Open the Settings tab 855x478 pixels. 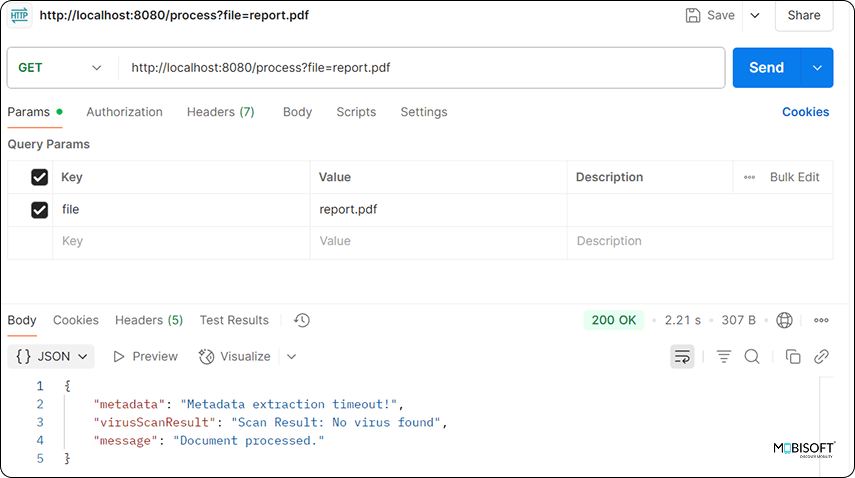click(x=424, y=112)
